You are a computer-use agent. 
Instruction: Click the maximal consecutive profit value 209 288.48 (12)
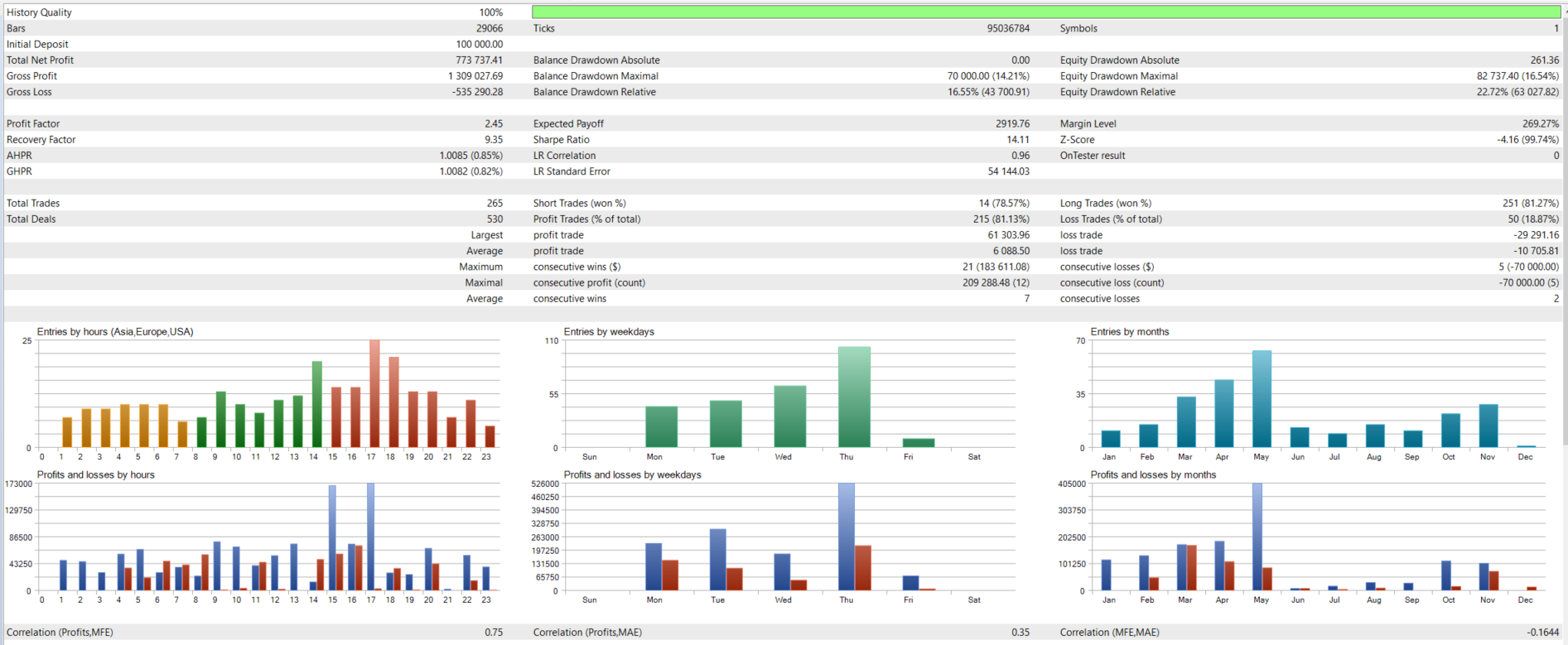[995, 282]
